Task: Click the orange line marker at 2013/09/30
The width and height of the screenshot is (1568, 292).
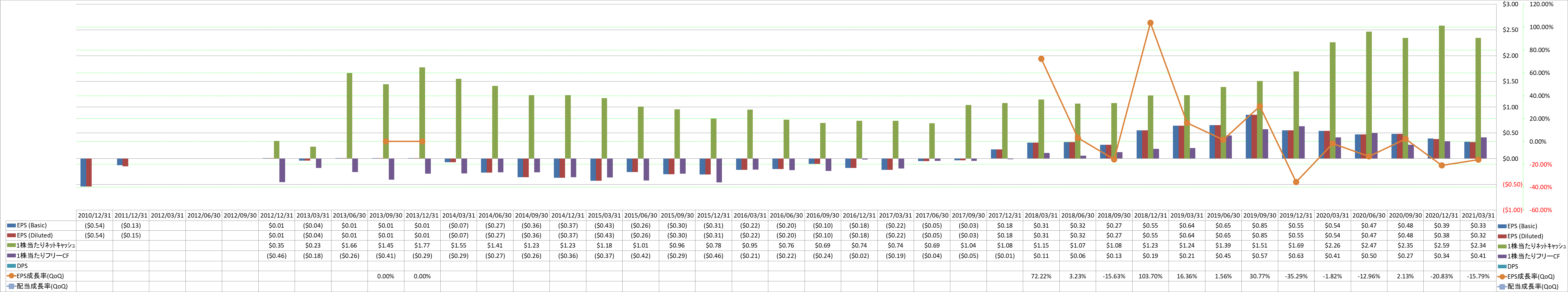Action: tap(386, 142)
